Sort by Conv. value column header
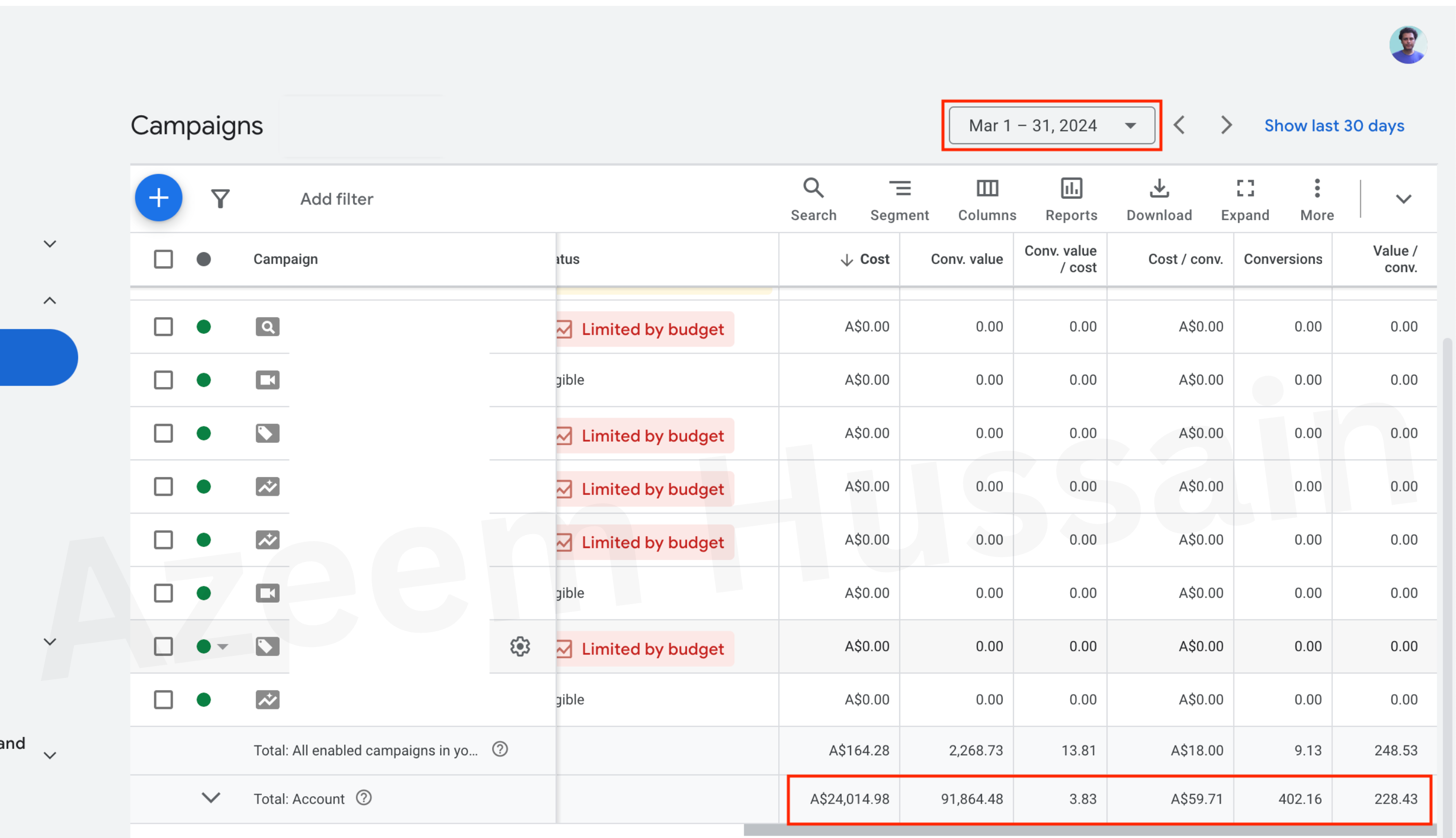1456x838 pixels. [x=966, y=259]
